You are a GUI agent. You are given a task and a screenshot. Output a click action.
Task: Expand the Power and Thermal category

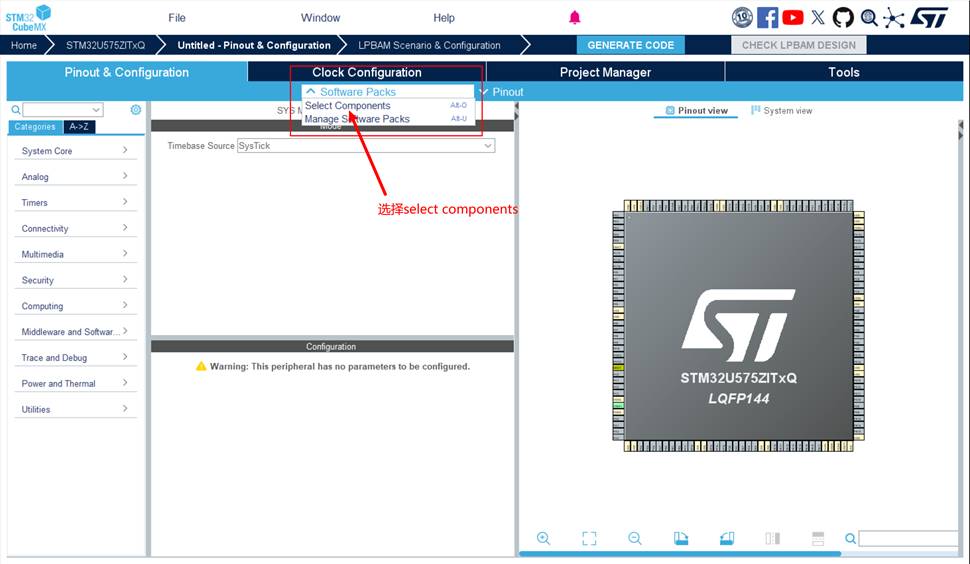(x=75, y=383)
